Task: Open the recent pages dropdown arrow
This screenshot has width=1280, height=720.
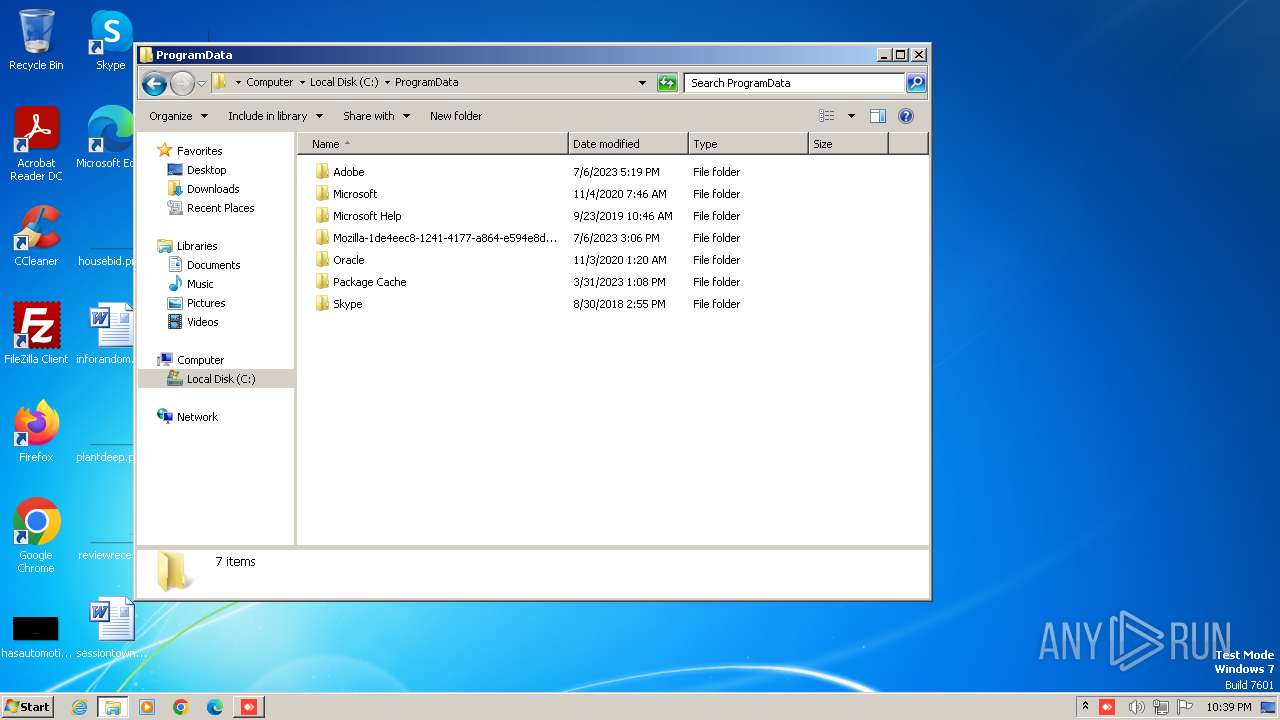Action: coord(201,83)
